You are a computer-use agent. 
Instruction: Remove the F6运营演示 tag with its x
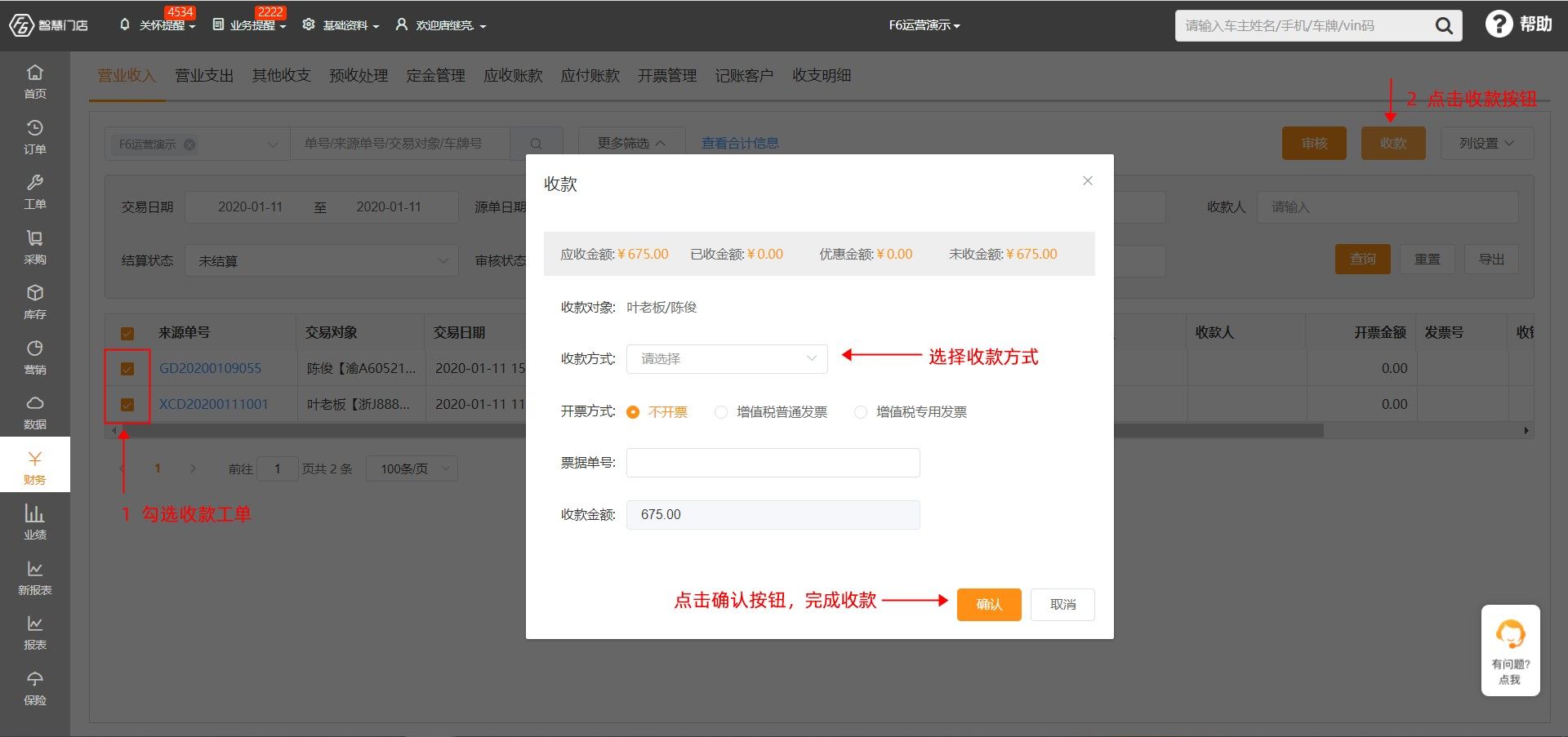point(189,144)
